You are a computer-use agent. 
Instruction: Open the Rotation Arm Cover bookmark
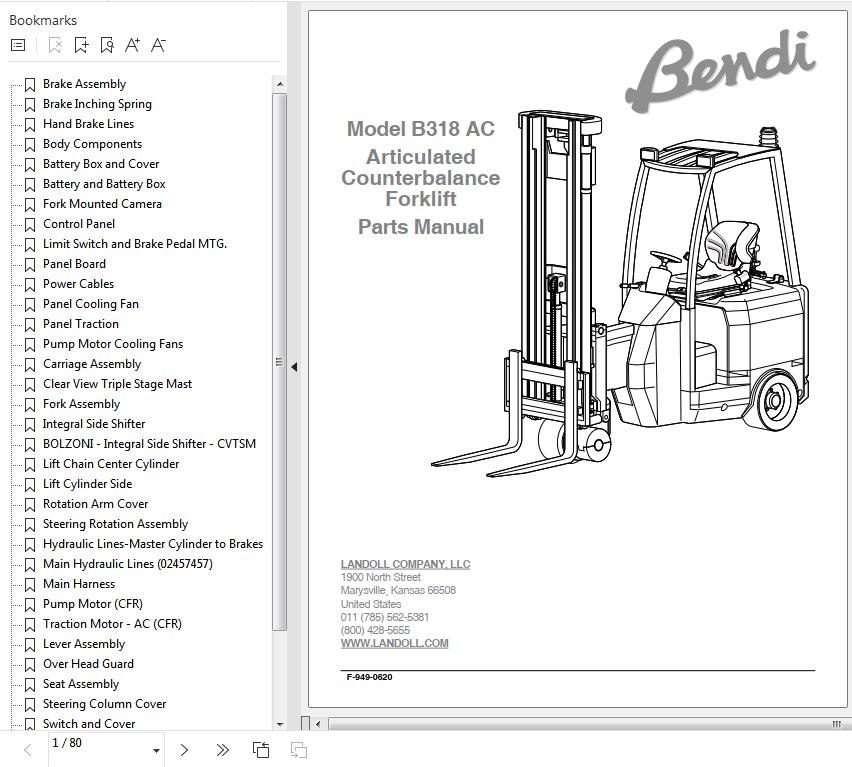95,504
